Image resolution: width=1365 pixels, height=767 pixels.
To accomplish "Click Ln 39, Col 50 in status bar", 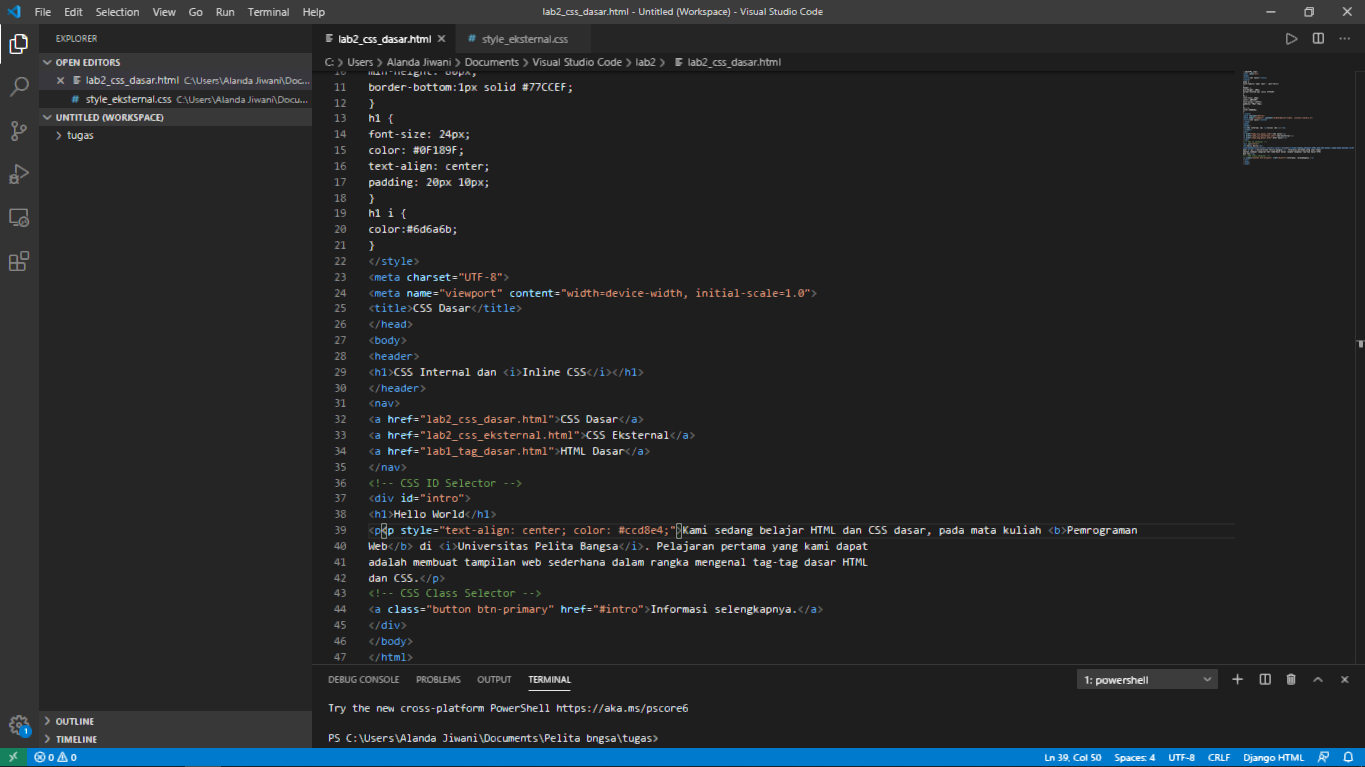I will pos(1072,757).
